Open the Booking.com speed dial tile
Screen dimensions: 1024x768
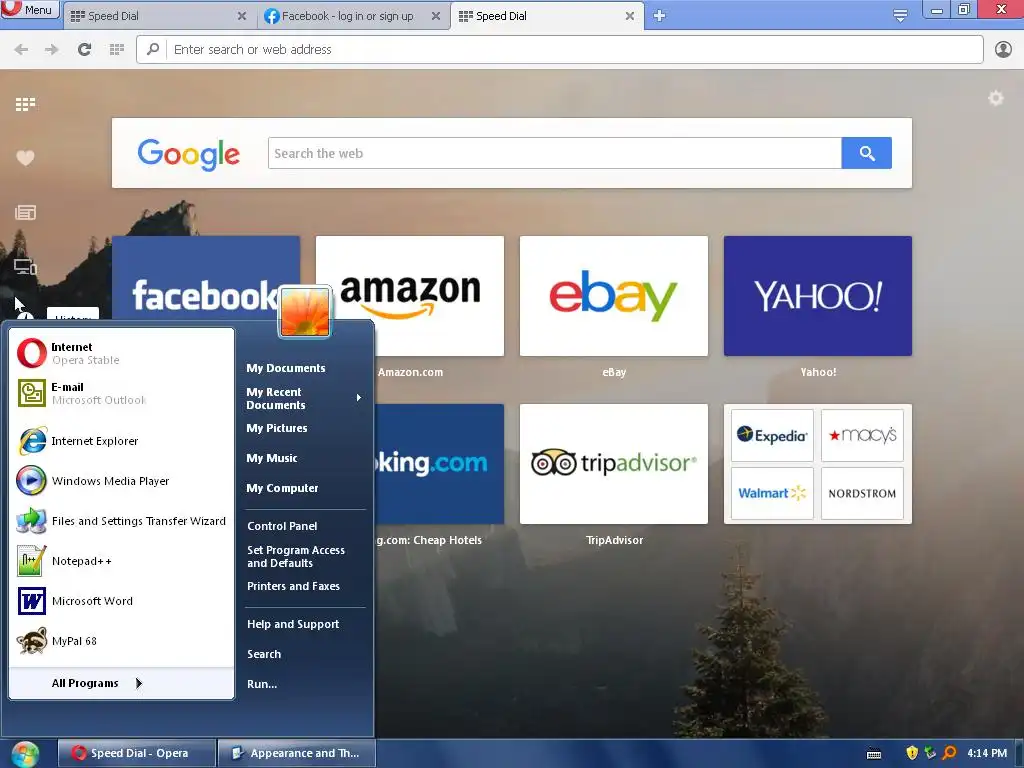tap(439, 464)
